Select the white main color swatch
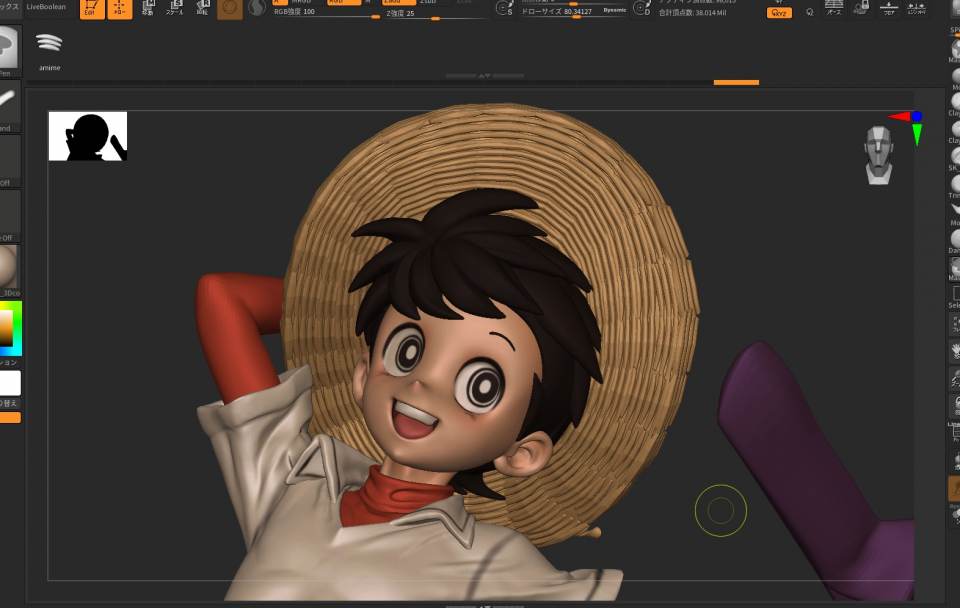 click(x=9, y=383)
